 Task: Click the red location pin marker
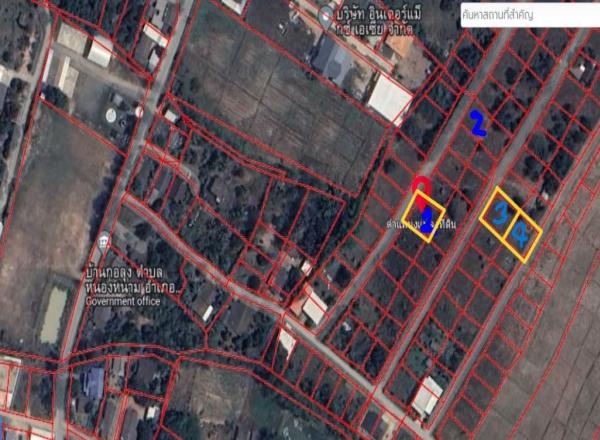tap(422, 187)
